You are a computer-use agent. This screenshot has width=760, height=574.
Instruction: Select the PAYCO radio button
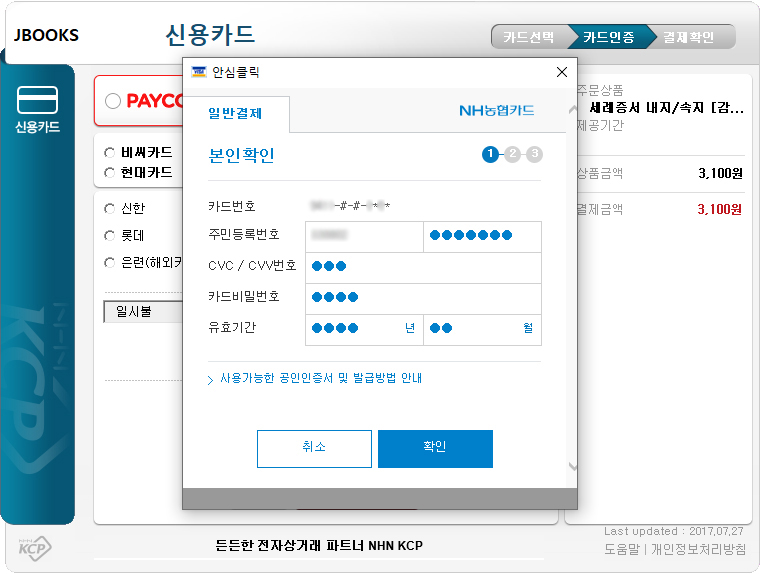pos(113,101)
